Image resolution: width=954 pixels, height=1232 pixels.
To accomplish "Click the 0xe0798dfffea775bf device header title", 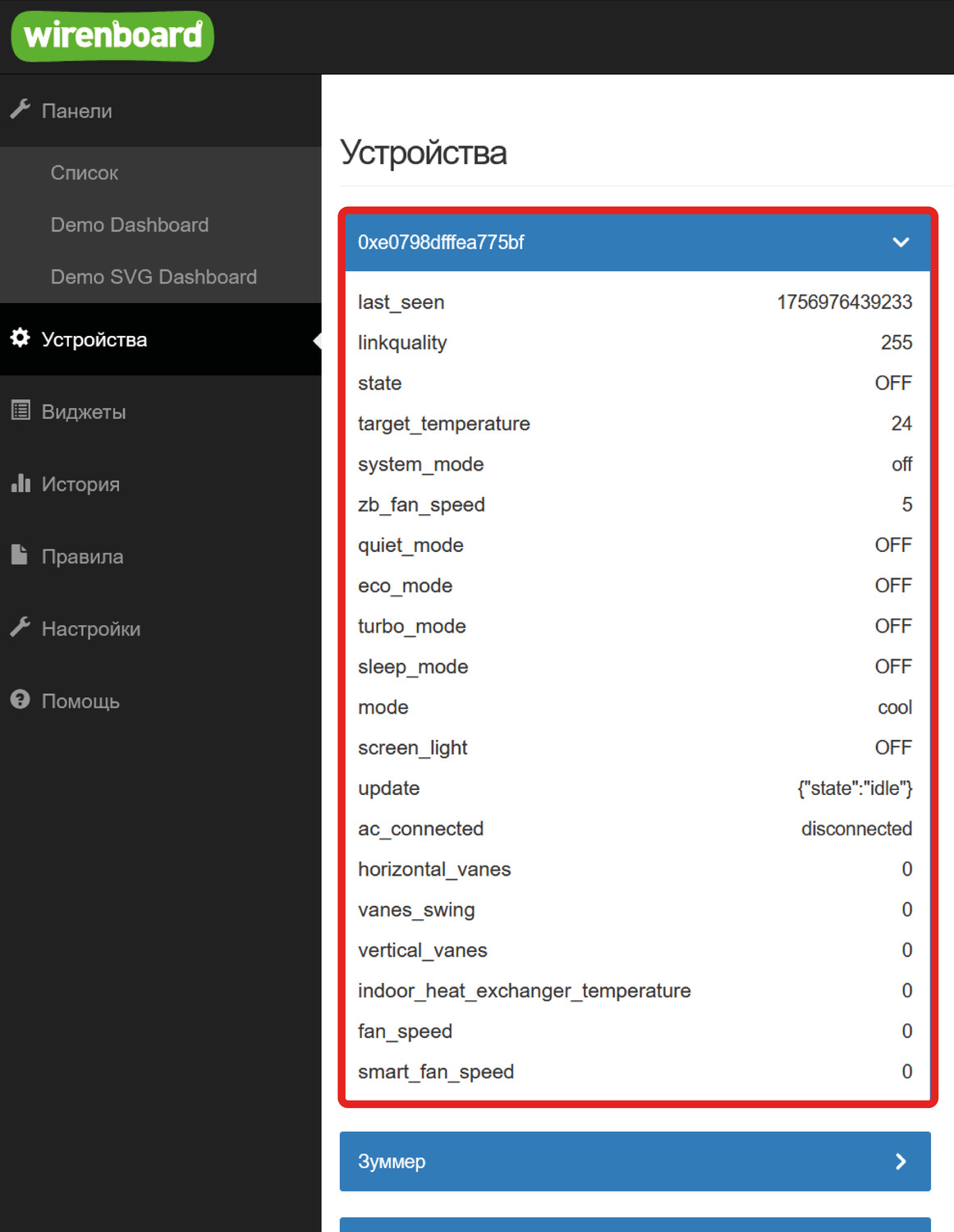I will pyautogui.click(x=441, y=242).
